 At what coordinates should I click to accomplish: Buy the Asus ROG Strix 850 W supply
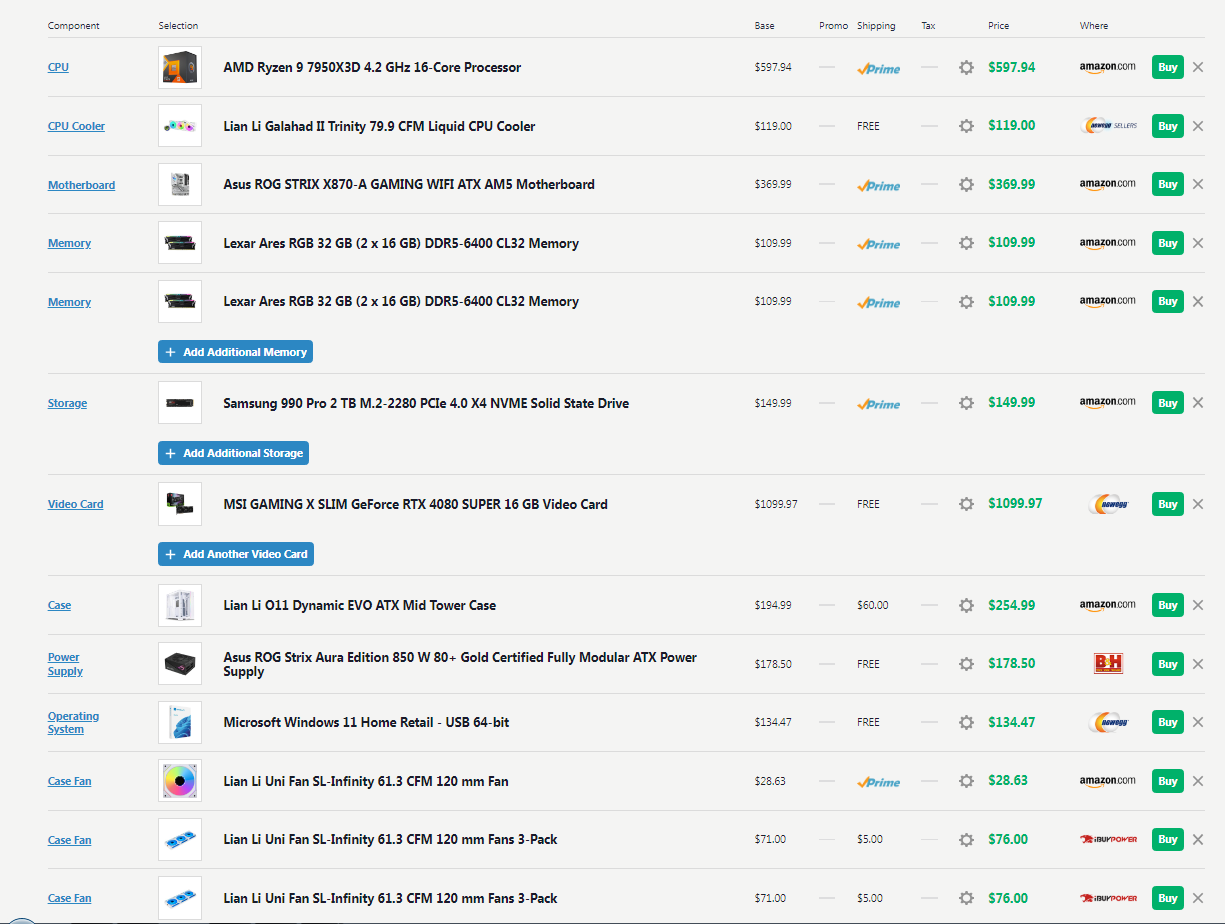click(1168, 663)
